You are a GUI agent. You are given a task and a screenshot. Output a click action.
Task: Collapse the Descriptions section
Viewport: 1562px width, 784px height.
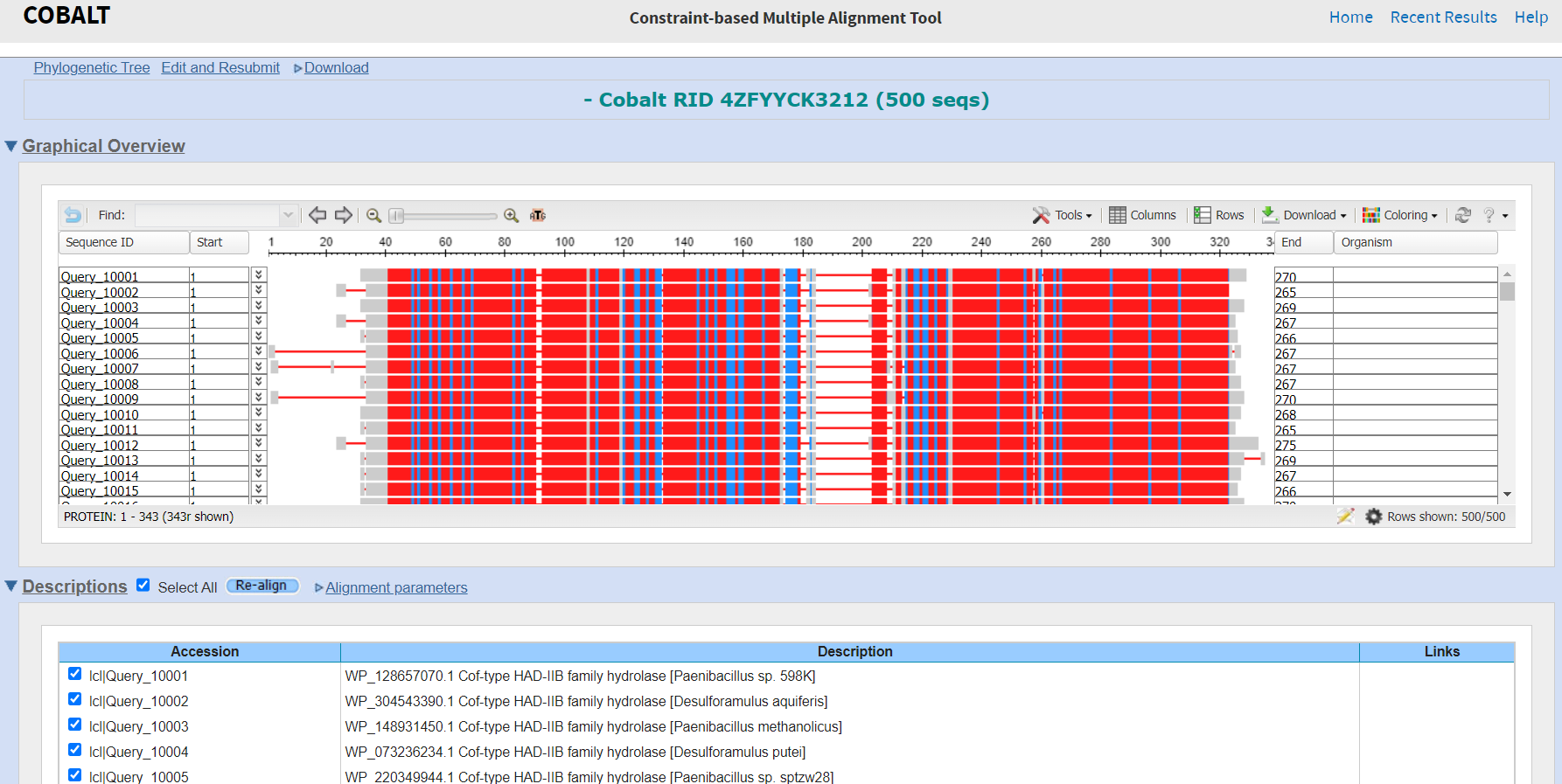pyautogui.click(x=11, y=586)
